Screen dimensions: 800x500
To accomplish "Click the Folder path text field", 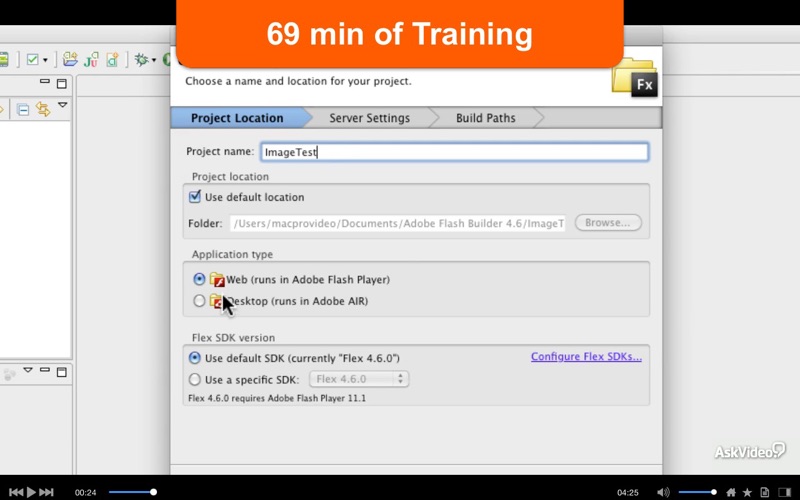I will [x=397, y=223].
